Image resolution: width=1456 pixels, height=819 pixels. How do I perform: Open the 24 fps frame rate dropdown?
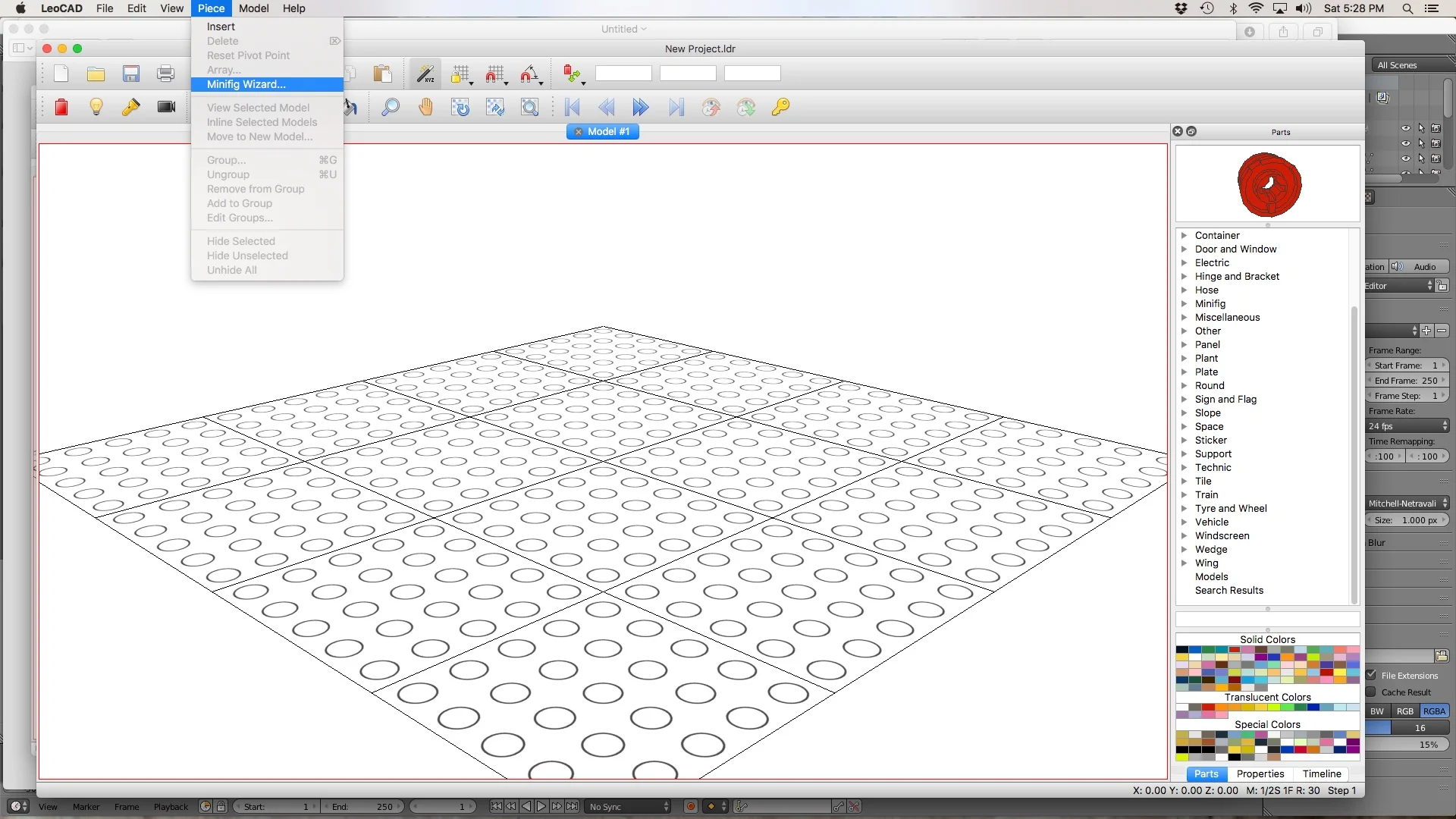point(1407,426)
